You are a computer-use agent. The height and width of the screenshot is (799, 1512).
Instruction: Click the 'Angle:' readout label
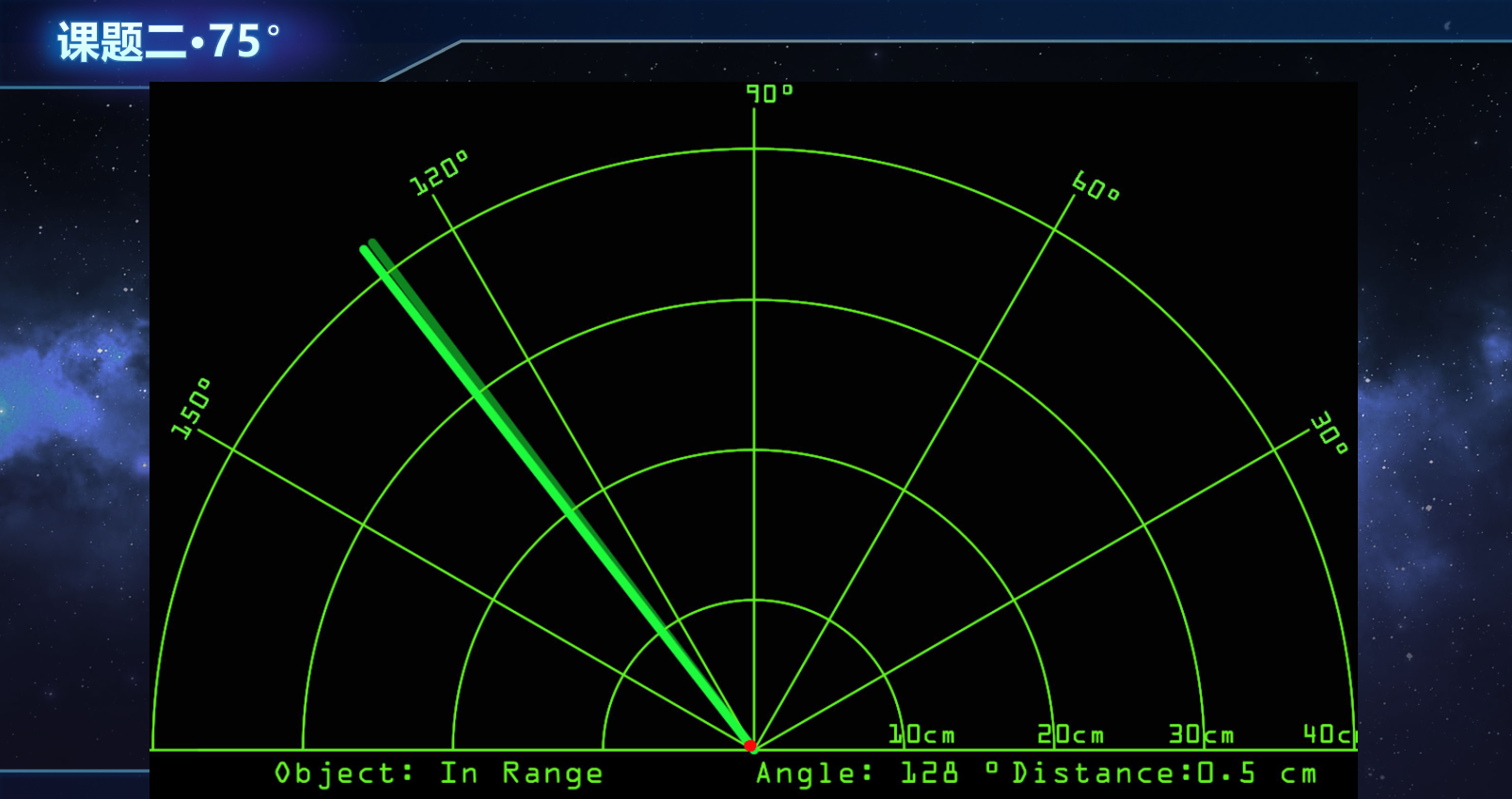coord(814,773)
